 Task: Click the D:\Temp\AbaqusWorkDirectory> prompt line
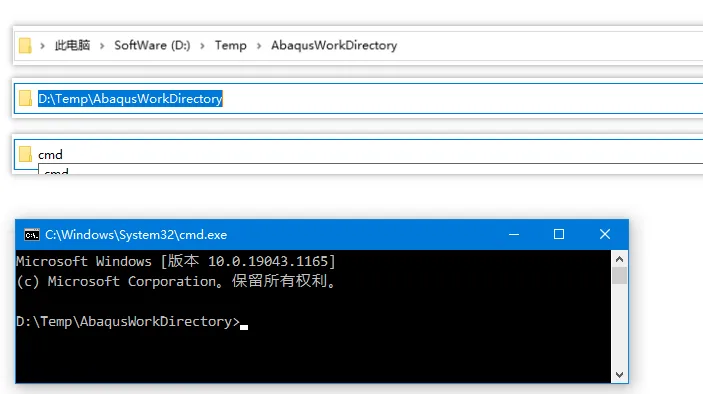click(128, 321)
